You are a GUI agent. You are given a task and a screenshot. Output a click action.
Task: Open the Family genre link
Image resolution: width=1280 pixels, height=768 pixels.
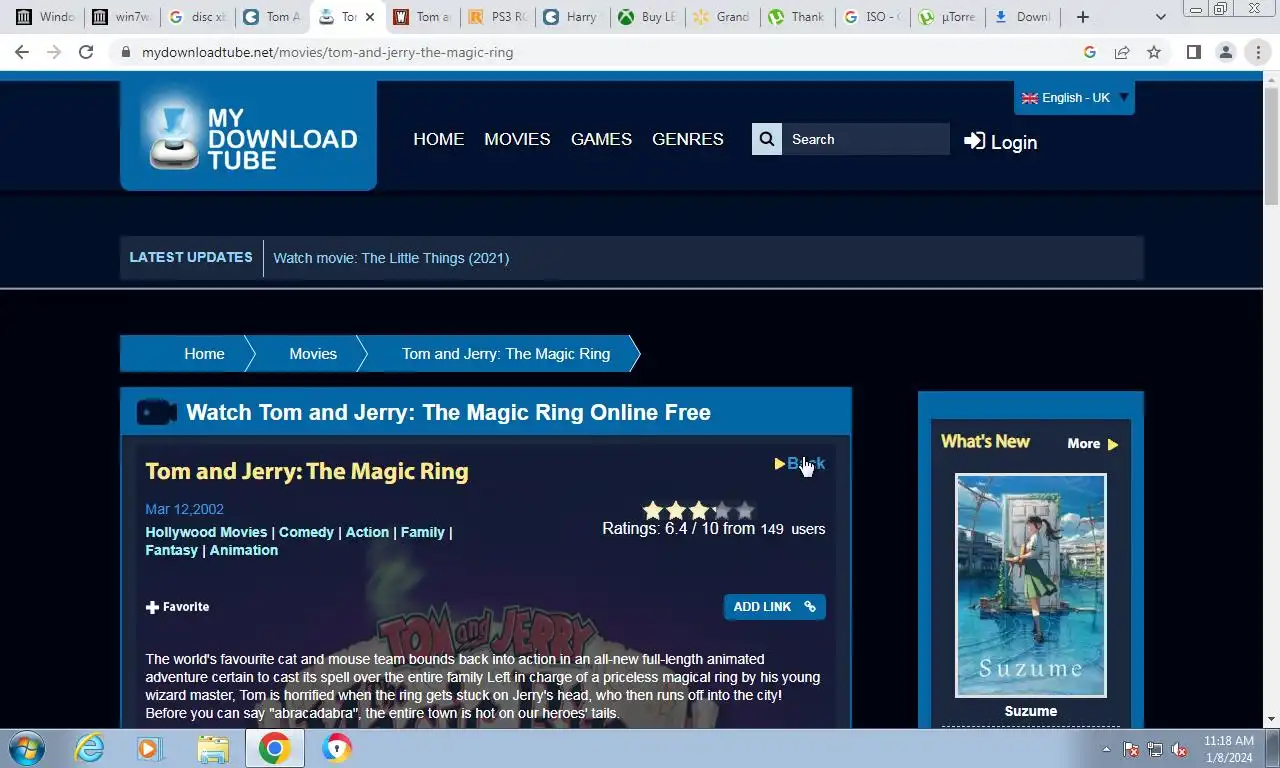click(422, 532)
